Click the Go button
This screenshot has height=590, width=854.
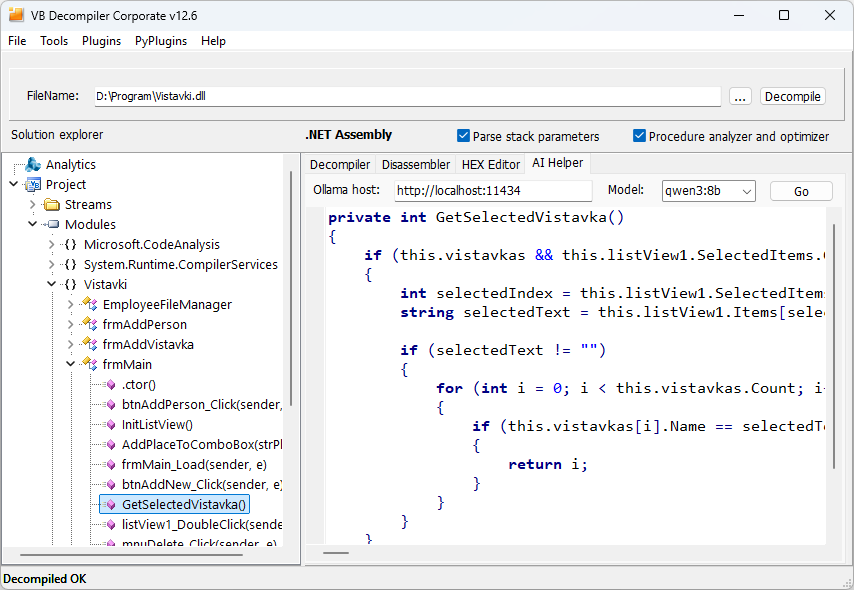click(x=801, y=191)
